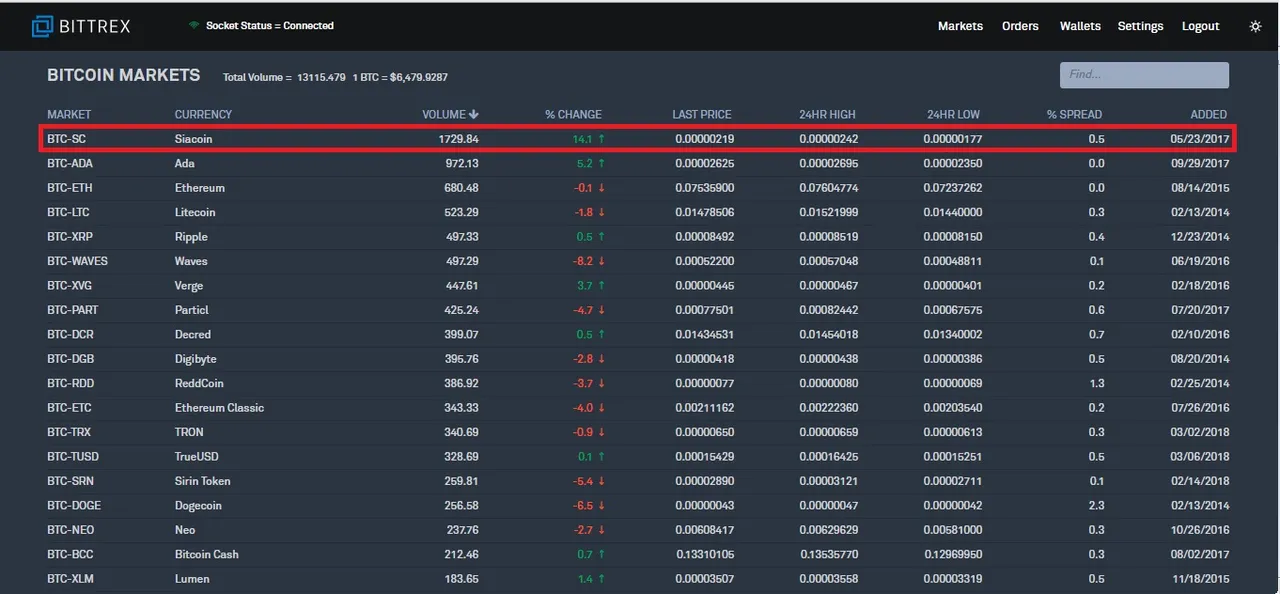Image resolution: width=1280 pixels, height=594 pixels.
Task: Open the BTC-SRN market link
Action: (69, 481)
